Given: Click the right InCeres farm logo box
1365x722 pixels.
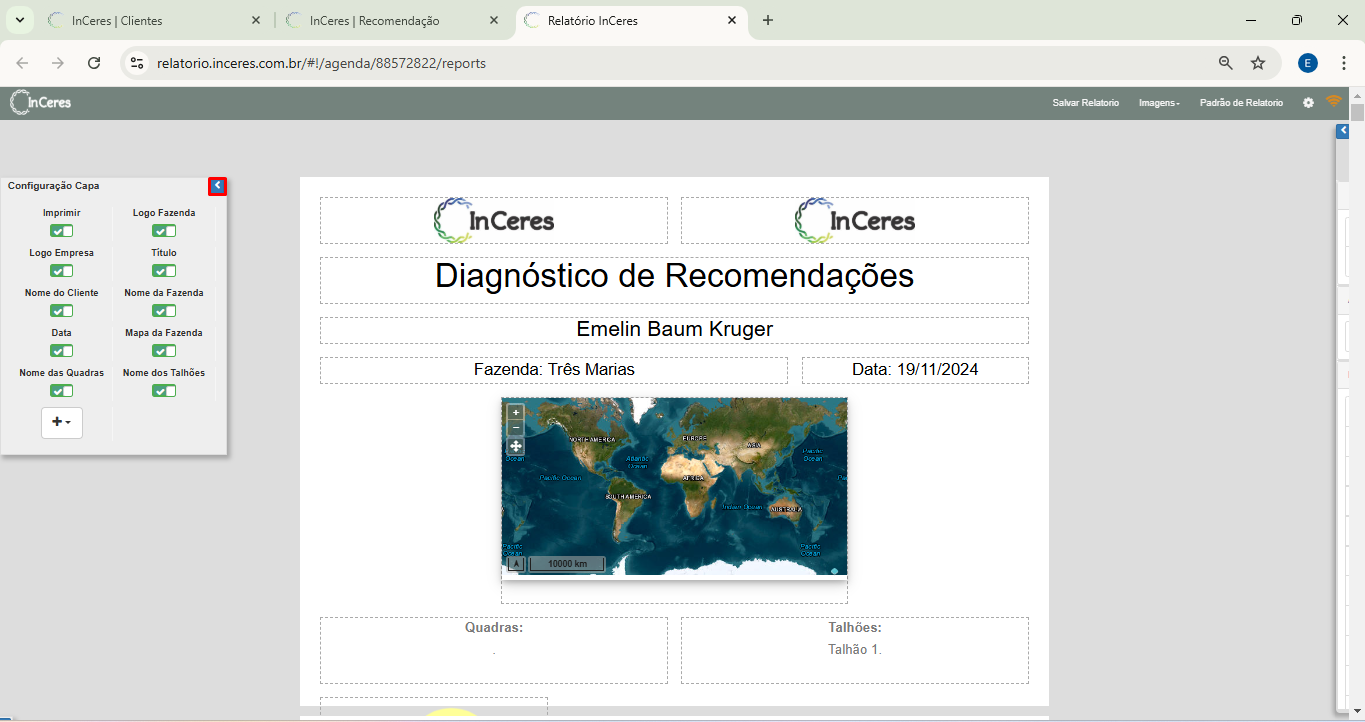Looking at the screenshot, I should (855, 220).
